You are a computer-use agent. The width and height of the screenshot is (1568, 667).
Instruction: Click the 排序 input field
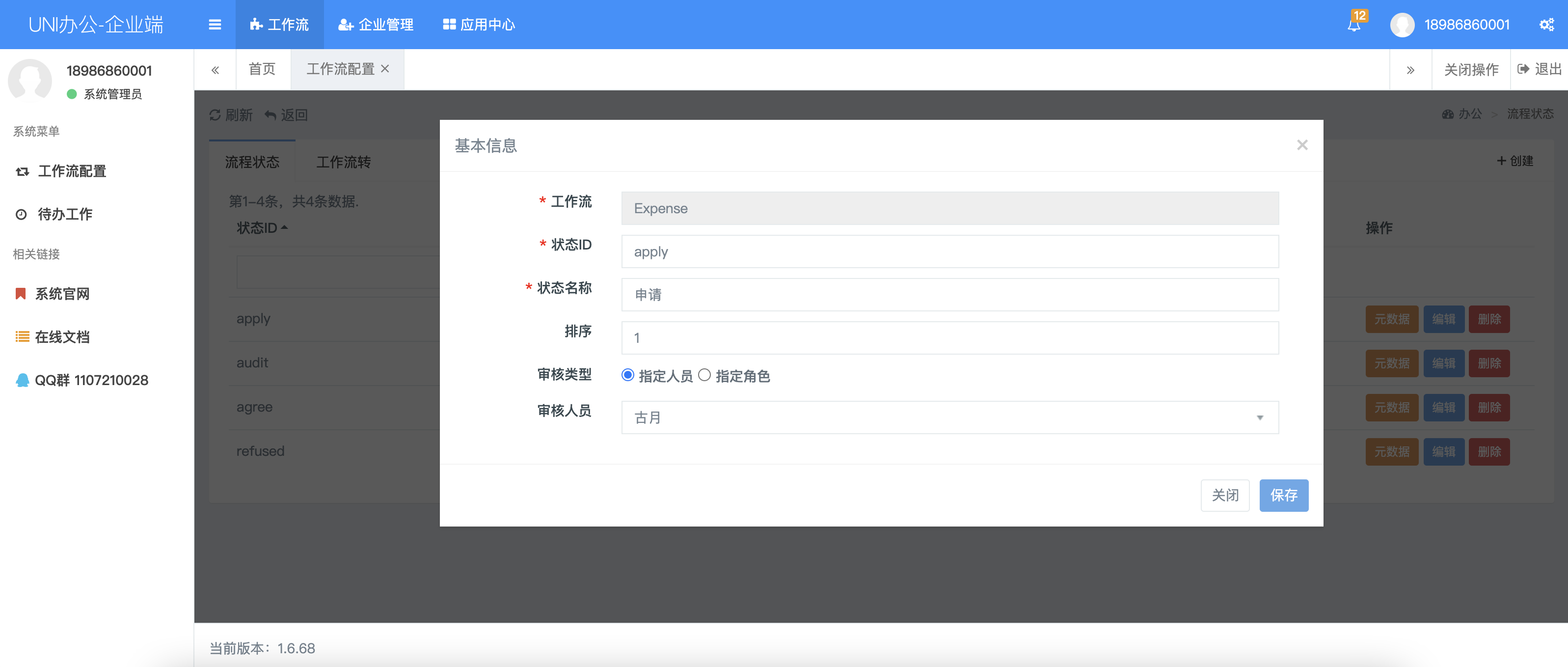(x=949, y=338)
